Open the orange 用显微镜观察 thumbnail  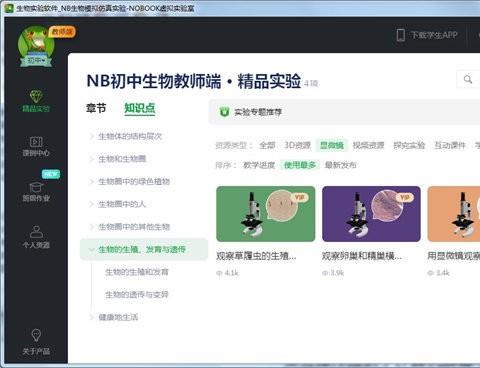point(454,214)
